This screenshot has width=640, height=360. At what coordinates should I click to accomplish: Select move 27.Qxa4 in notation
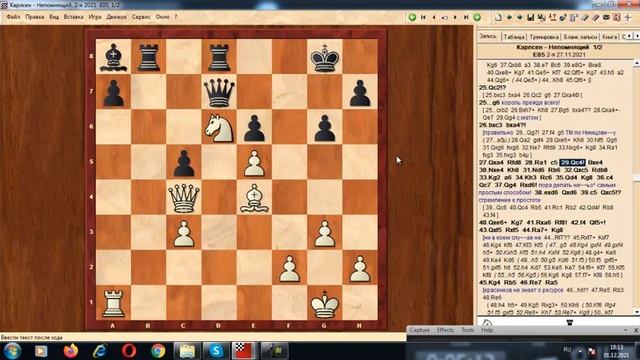pos(491,162)
